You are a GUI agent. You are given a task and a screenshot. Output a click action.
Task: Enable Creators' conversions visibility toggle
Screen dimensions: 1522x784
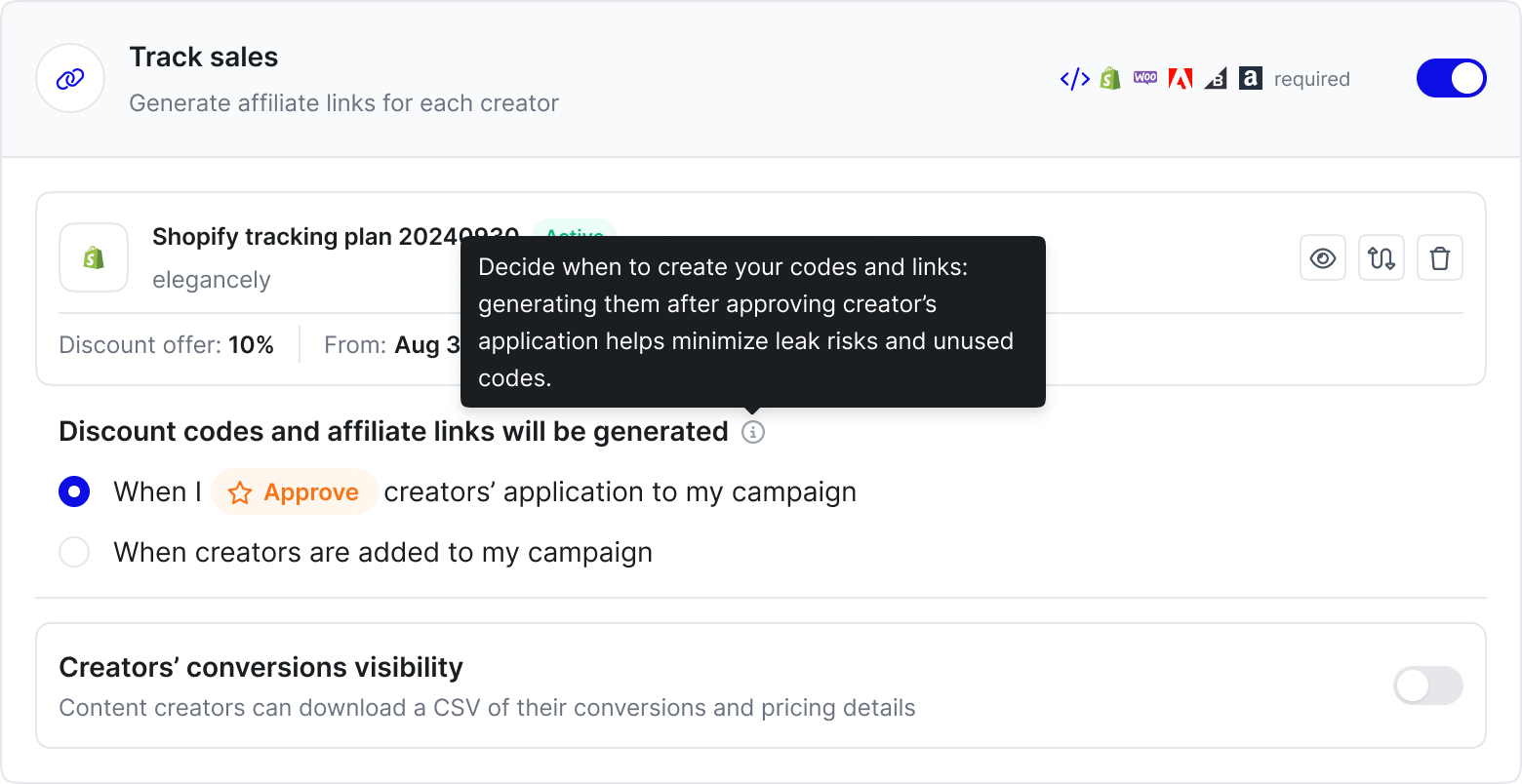1428,686
